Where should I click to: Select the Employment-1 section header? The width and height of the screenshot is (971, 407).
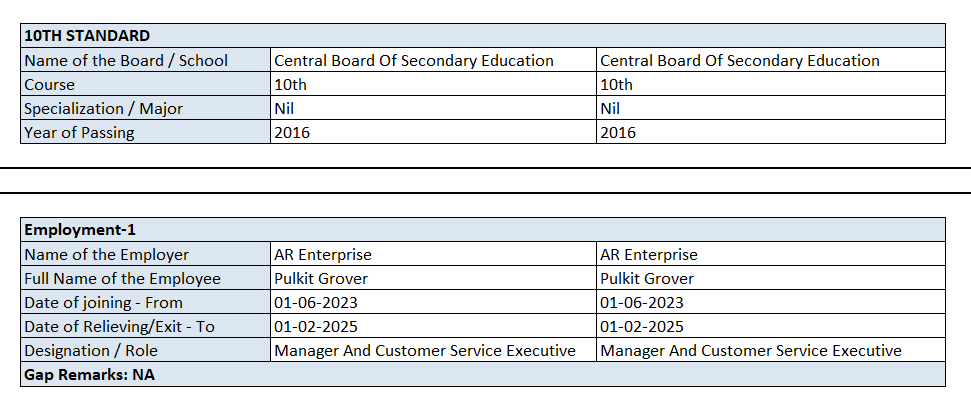pyautogui.click(x=79, y=230)
